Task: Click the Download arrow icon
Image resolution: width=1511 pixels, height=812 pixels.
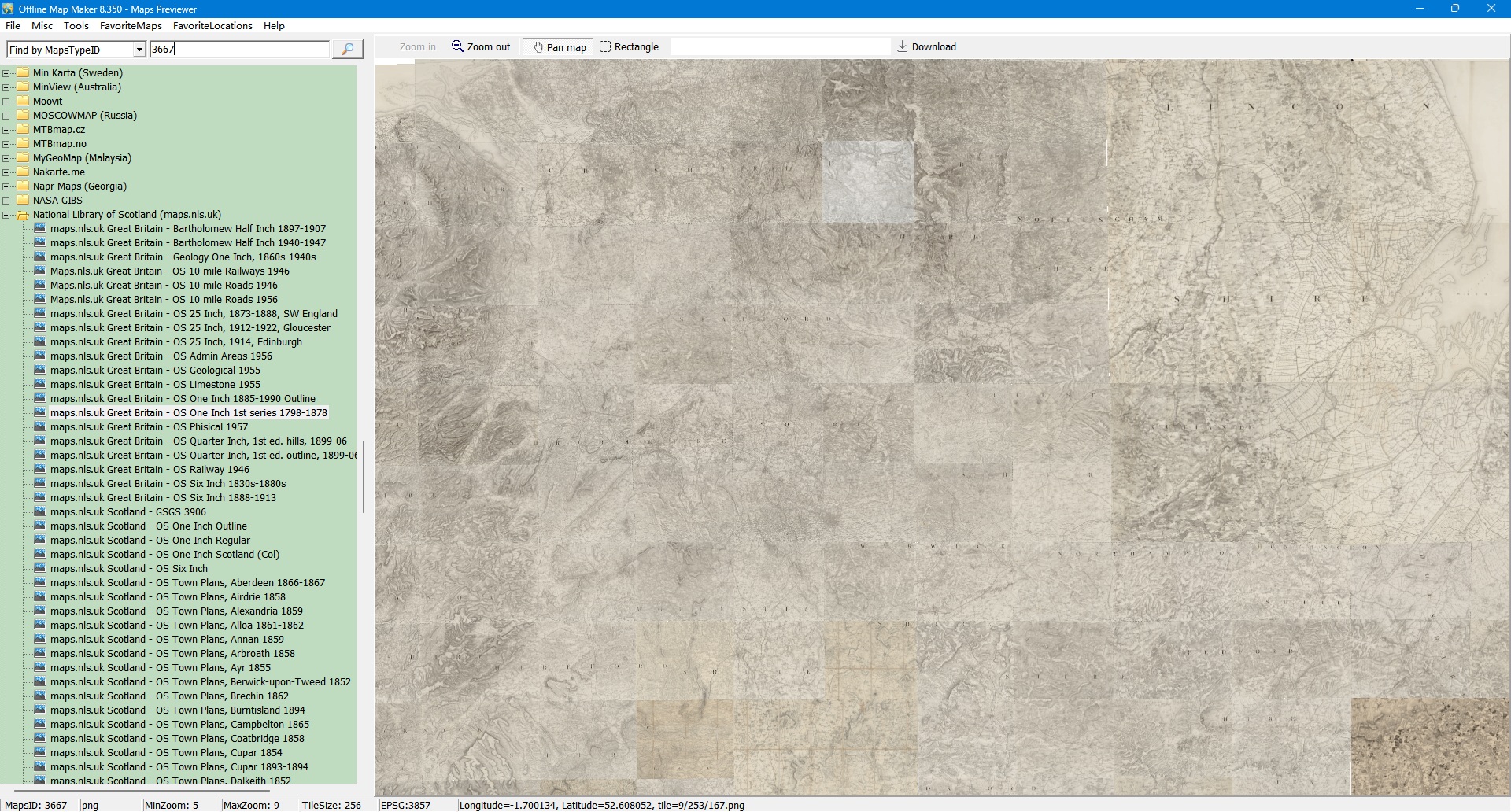Action: (x=903, y=46)
